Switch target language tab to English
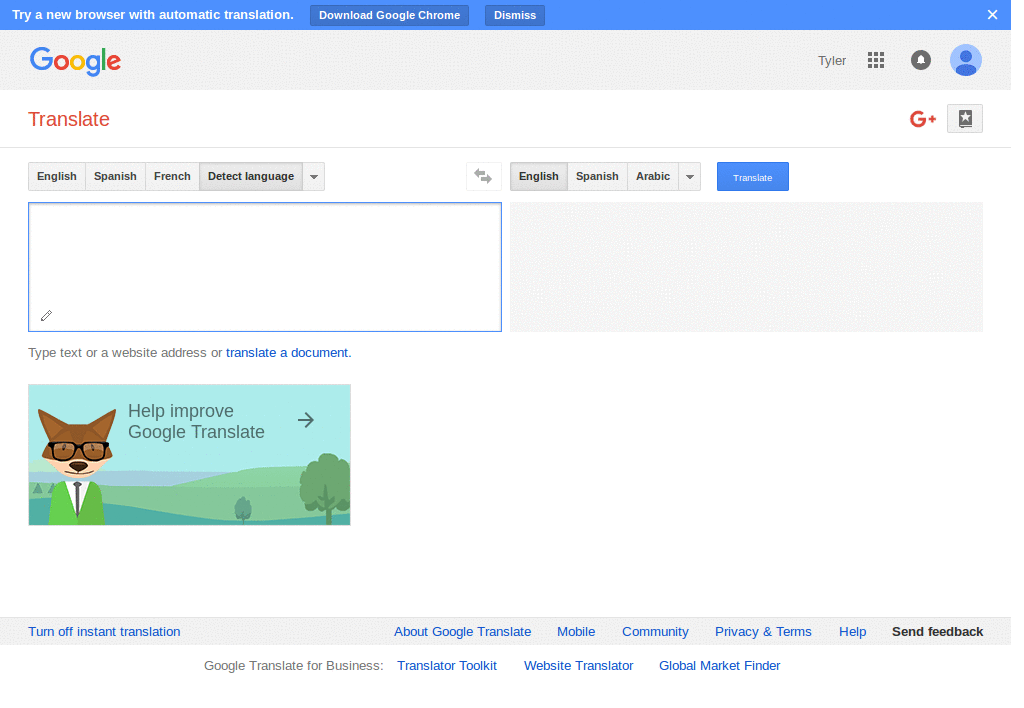This screenshot has width=1024, height=708. pyautogui.click(x=538, y=176)
